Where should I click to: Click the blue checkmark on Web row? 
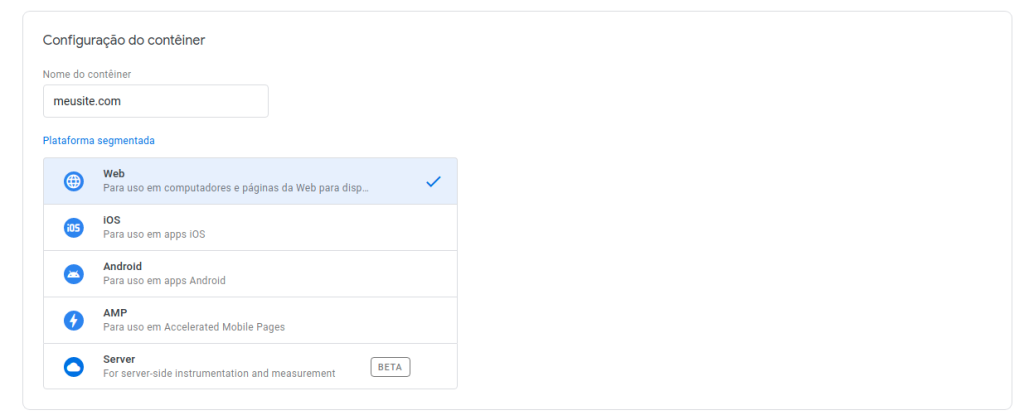click(x=433, y=182)
